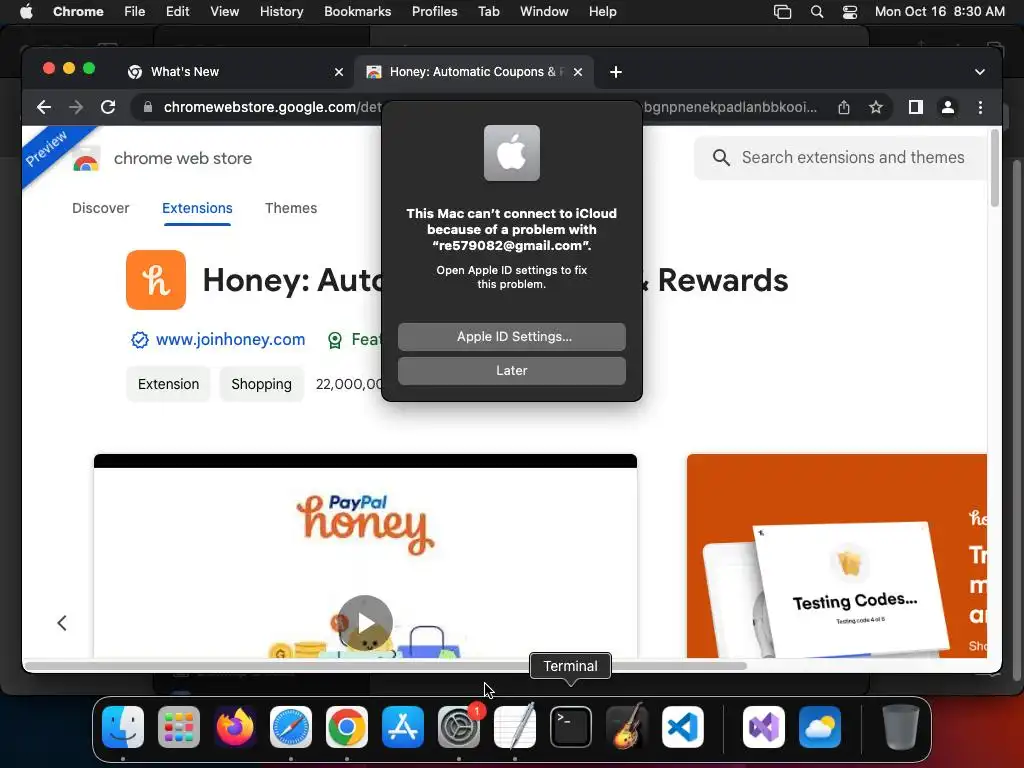This screenshot has width=1024, height=768.
Task: Click the address bar URL
Action: 272,107
